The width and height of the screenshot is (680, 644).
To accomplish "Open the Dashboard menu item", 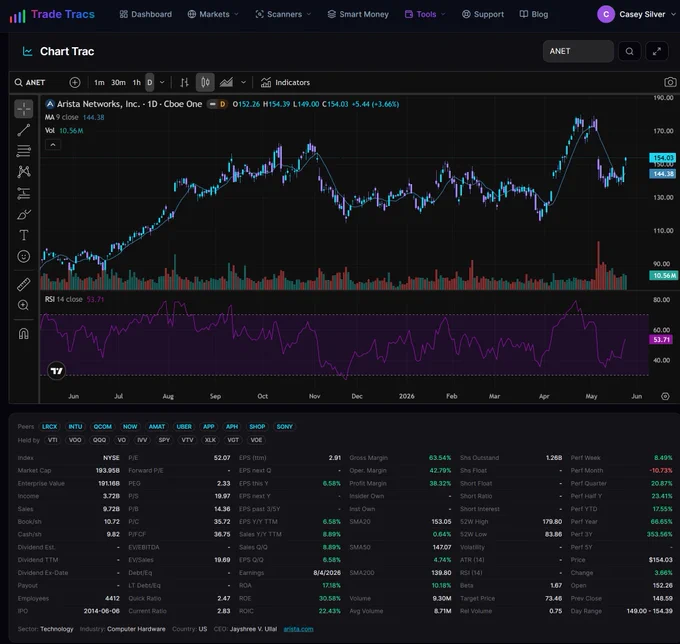I will pos(146,14).
